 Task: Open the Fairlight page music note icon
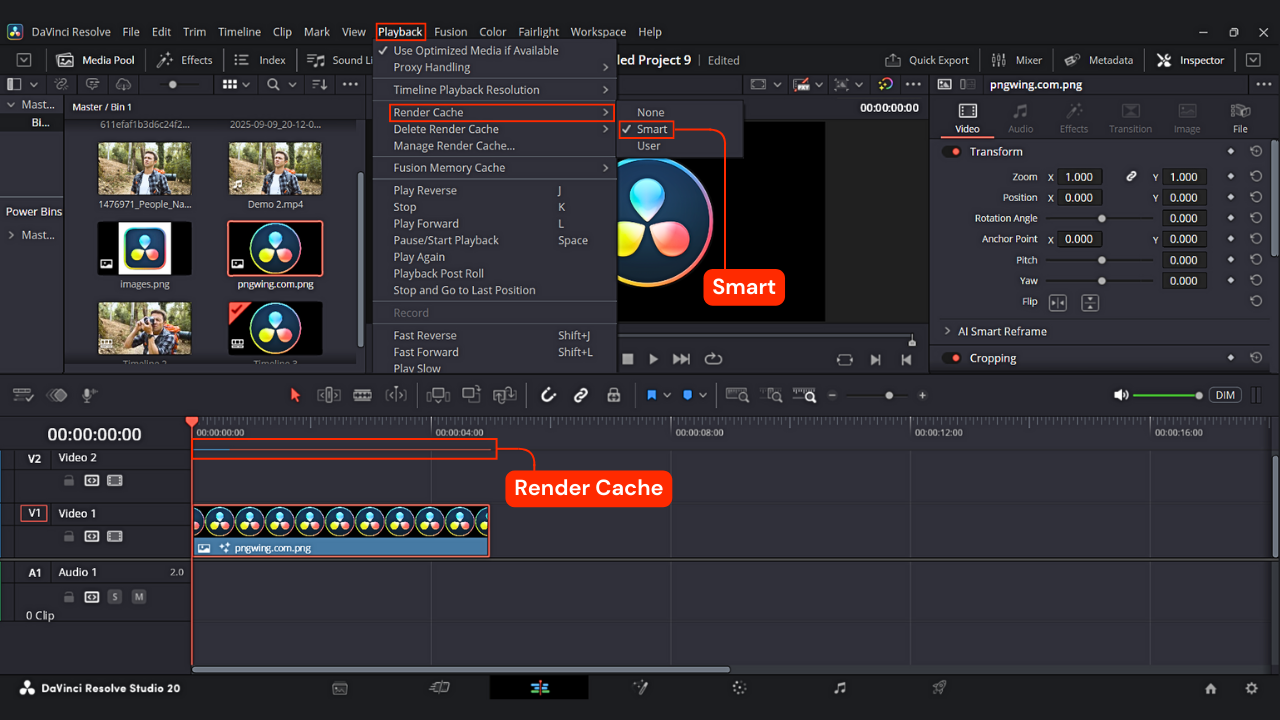pos(840,688)
